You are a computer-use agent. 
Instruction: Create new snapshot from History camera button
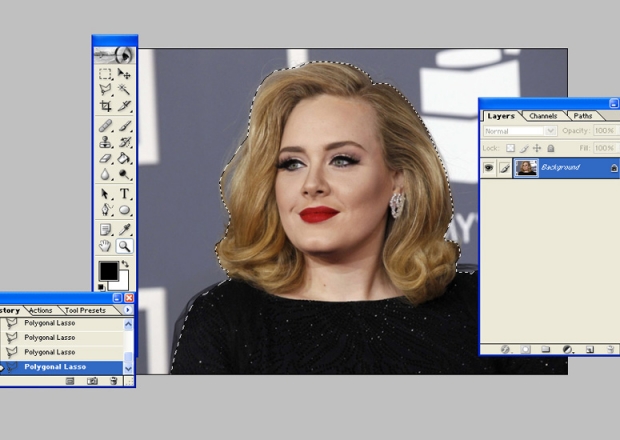(x=92, y=381)
